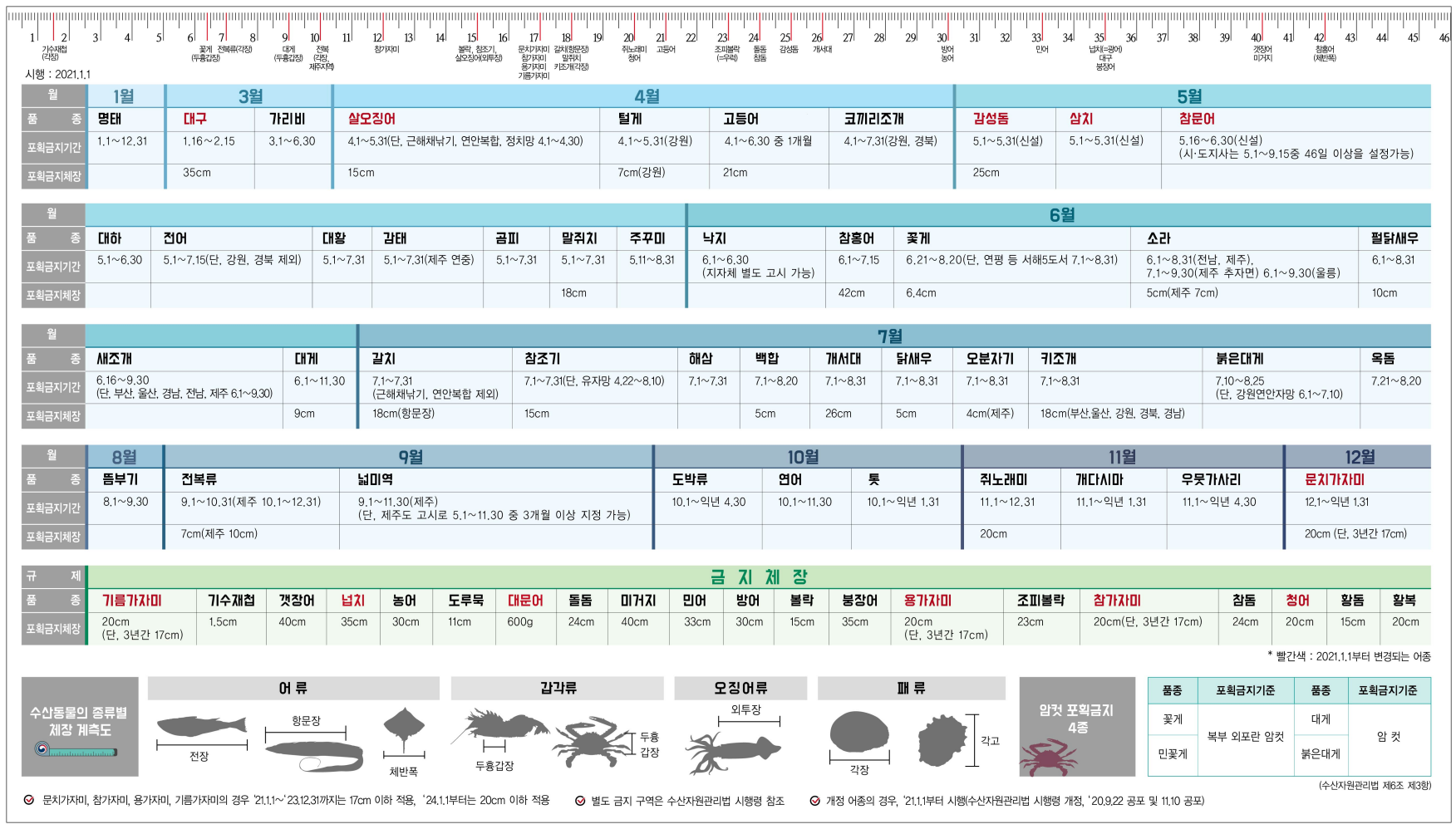Select the shrimp silhouette in 갑각류
Image resolution: width=1456 pixels, height=829 pixels.
coord(499,728)
